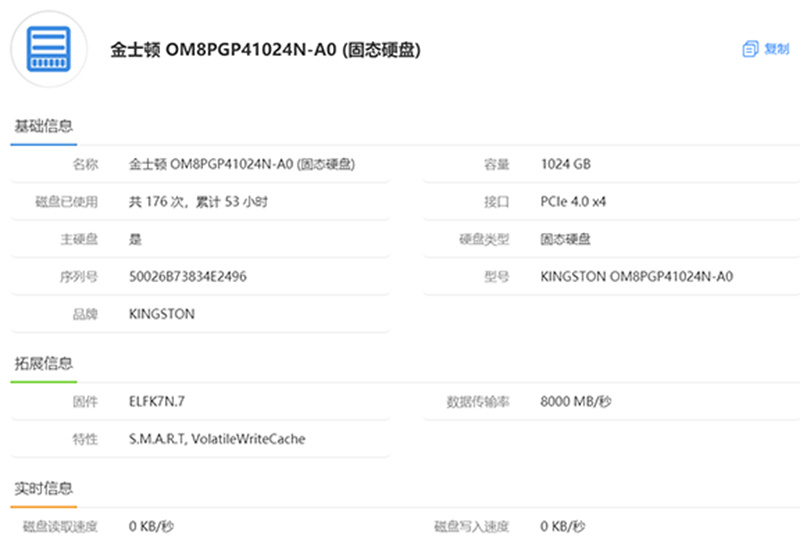
Task: Click the 复制 copy link text
Action: (777, 49)
